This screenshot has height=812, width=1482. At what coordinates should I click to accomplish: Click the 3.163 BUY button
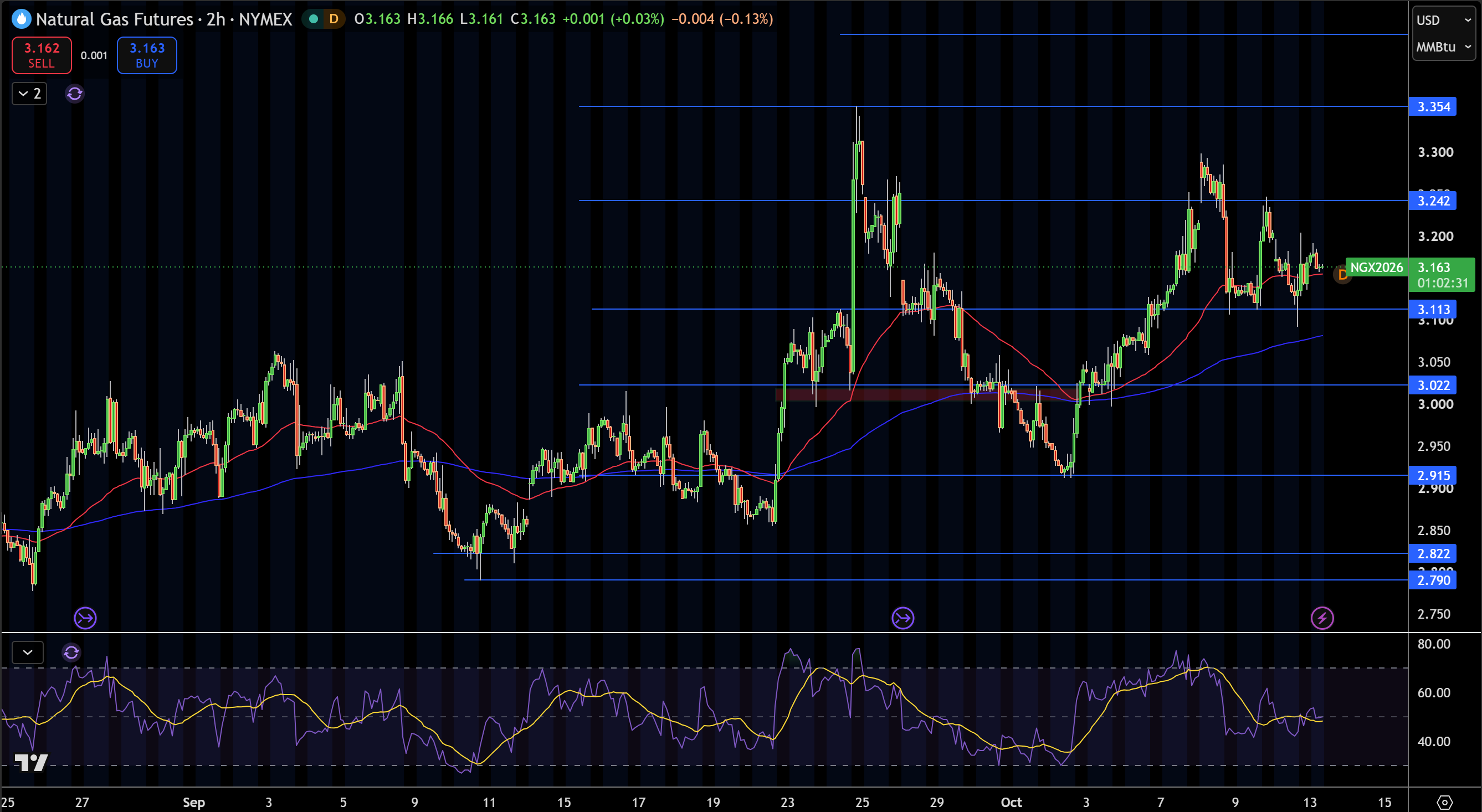(x=147, y=55)
